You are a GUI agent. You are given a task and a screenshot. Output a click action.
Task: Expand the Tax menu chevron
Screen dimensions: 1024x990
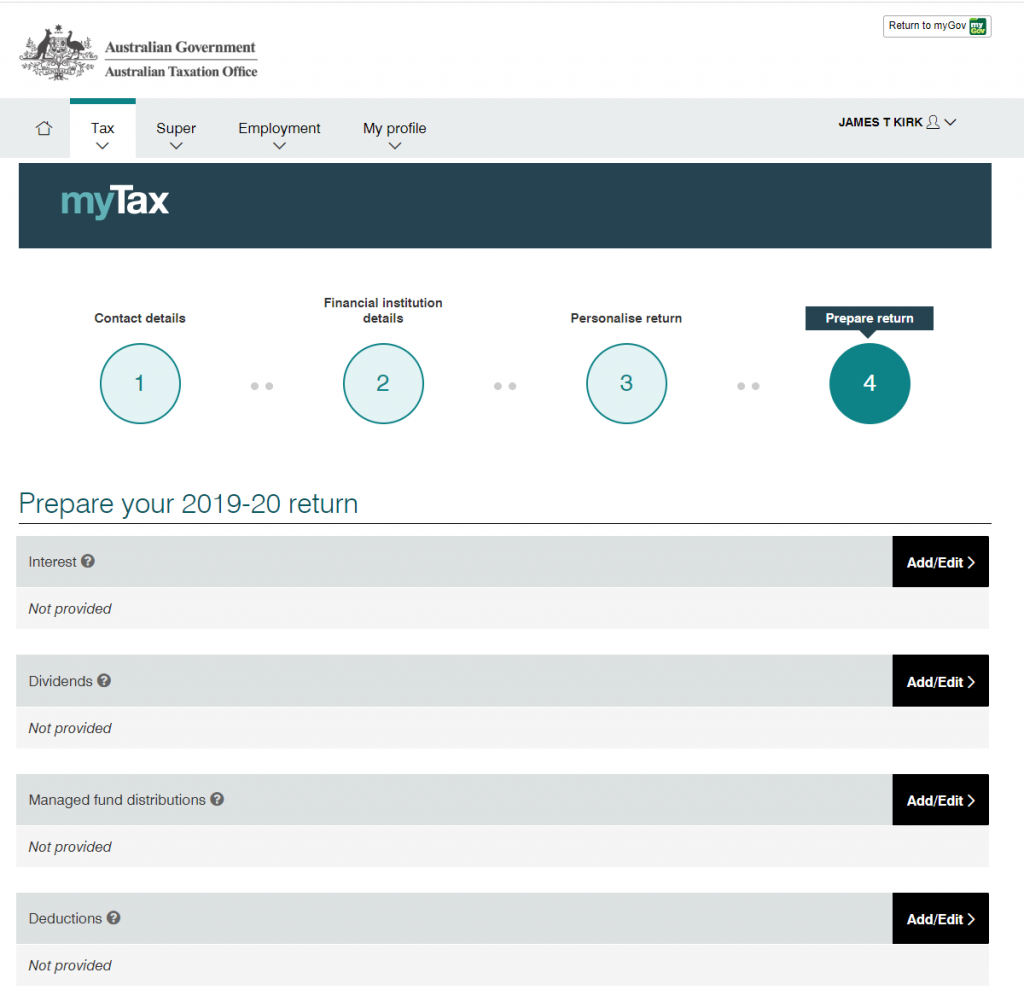pos(102,144)
